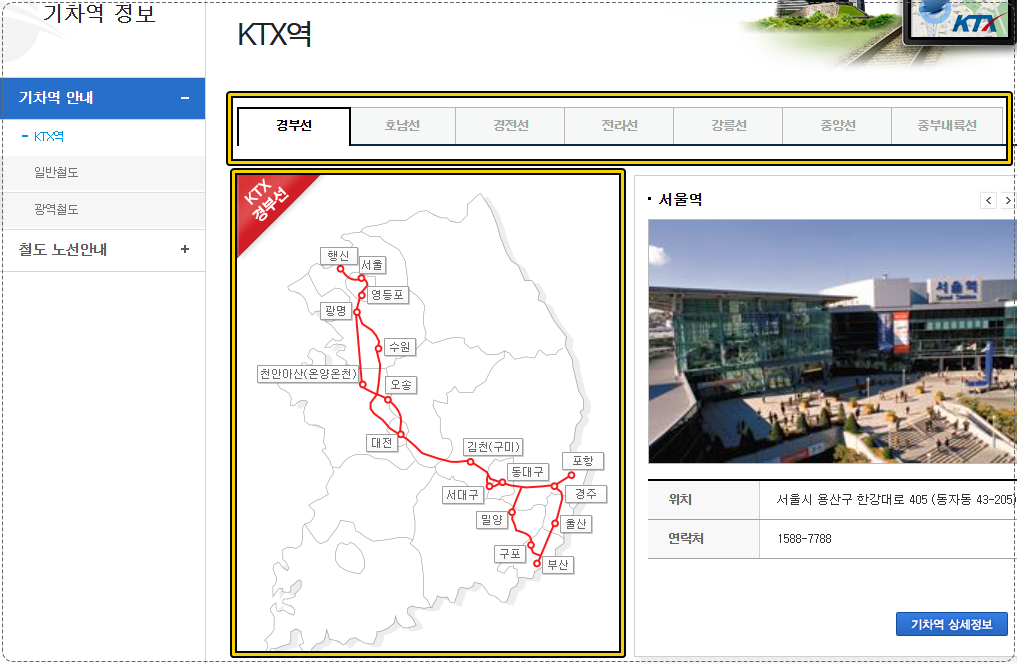The image size is (1017, 664).
Task: Select the 경부선 tab
Action: coord(294,125)
